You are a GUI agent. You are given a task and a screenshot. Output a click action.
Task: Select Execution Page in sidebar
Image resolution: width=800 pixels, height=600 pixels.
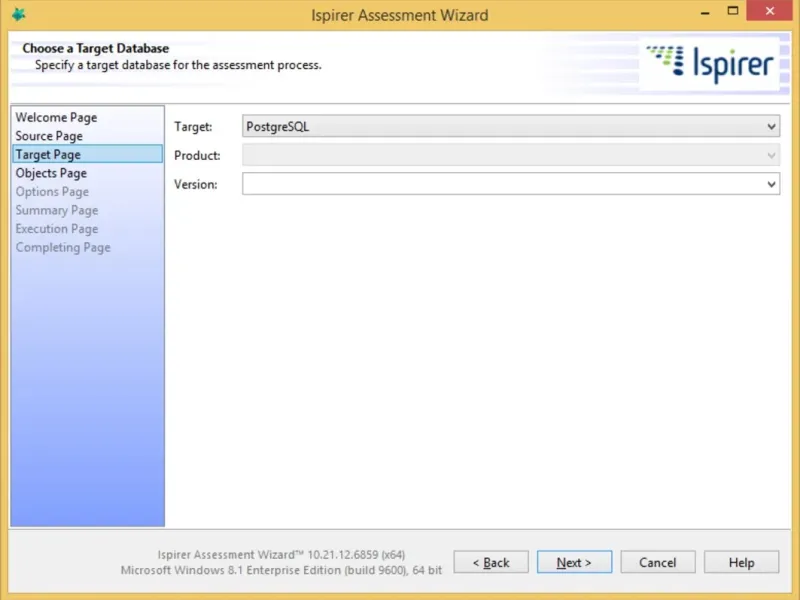click(x=57, y=229)
